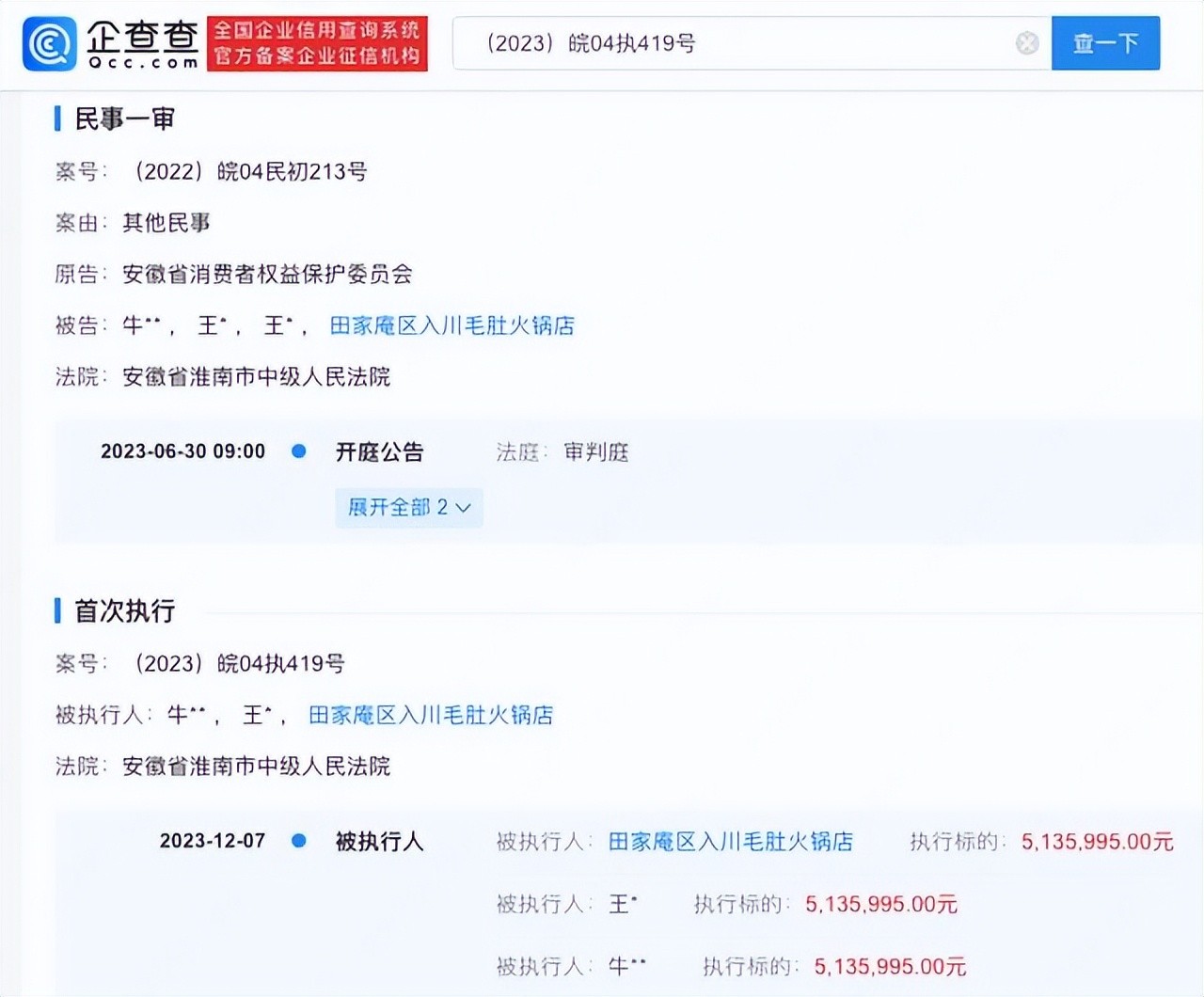The height and width of the screenshot is (997, 1204).
Task: Click the blue bar marker of 民事一审 heading
Action: pyautogui.click(x=57, y=119)
